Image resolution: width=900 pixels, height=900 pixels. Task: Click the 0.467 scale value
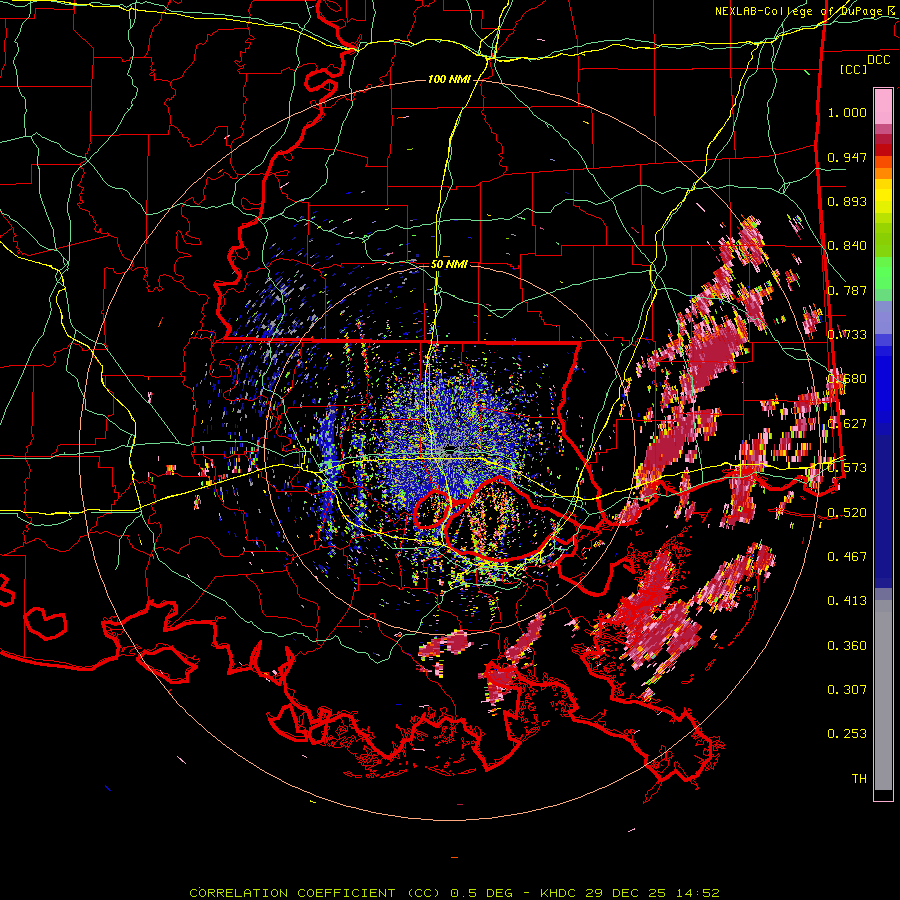click(x=847, y=556)
